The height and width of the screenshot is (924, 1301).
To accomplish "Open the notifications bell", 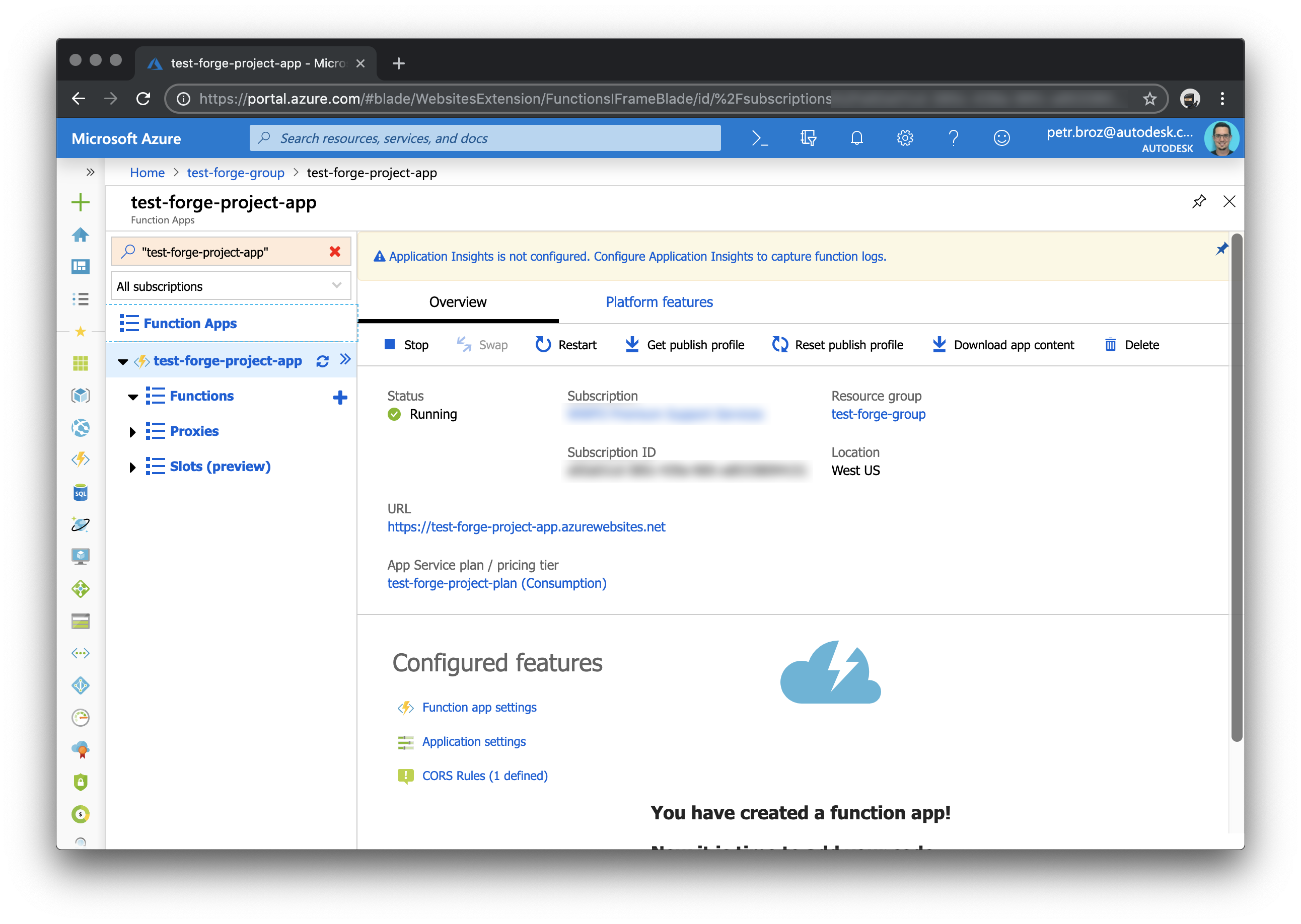I will 856,138.
